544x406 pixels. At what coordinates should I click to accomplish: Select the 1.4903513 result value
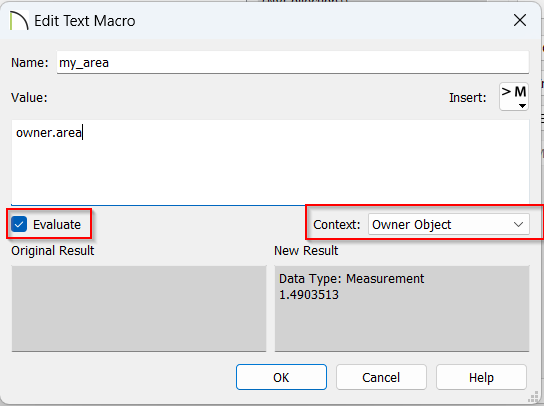[x=309, y=295]
